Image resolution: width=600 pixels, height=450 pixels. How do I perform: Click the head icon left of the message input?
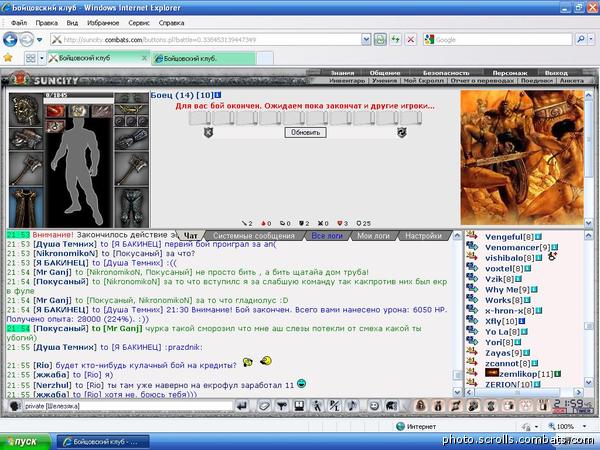tap(15, 406)
